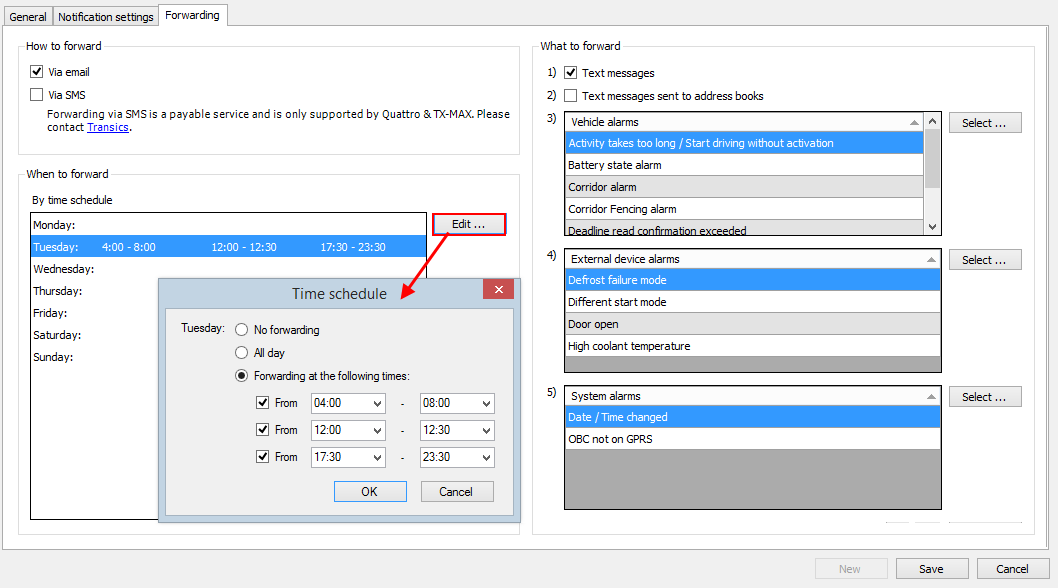Click Select button for Vehicle alarms

click(x=984, y=123)
